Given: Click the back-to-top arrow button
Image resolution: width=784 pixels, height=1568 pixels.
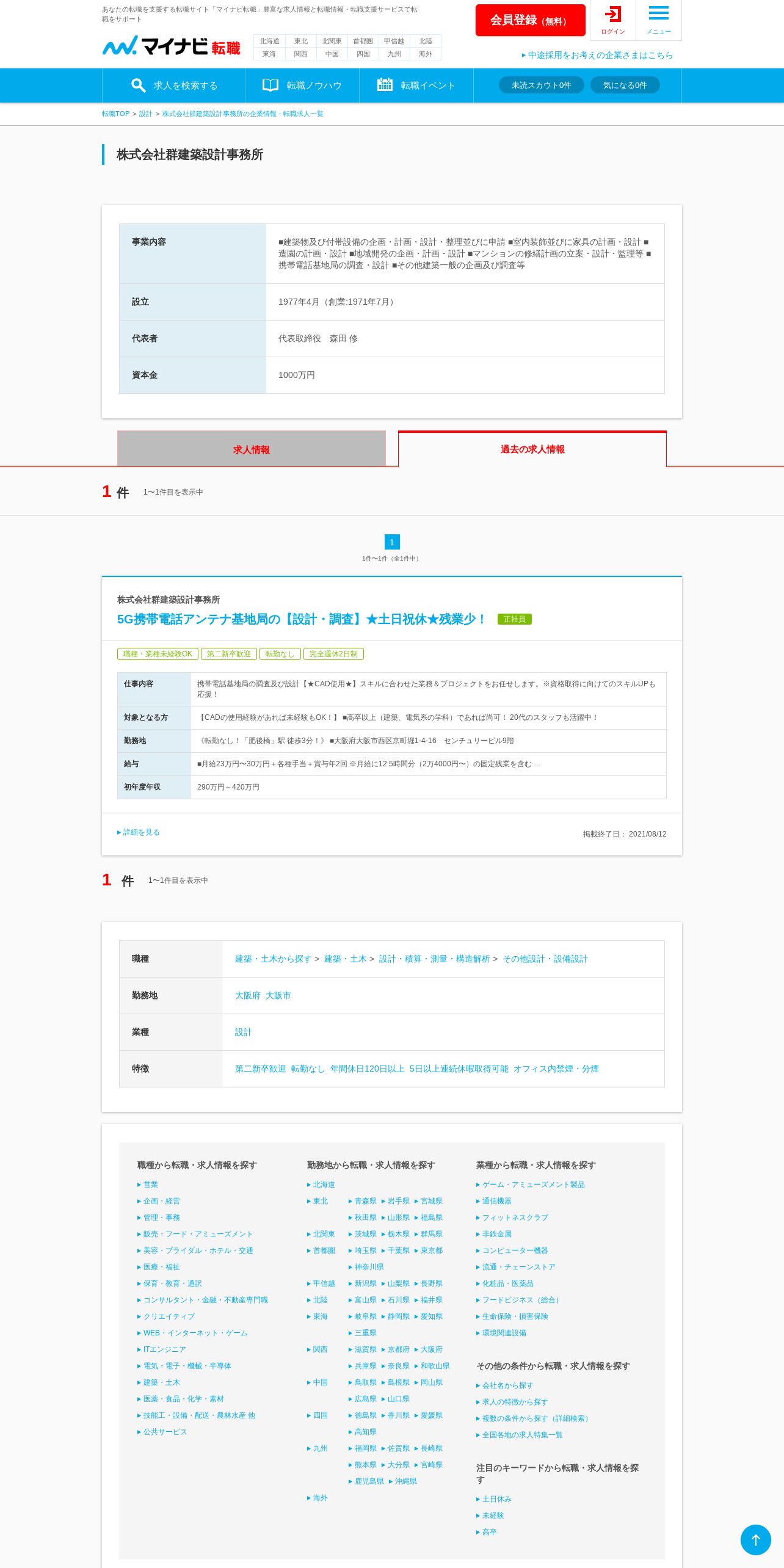Looking at the screenshot, I should 755,1540.
